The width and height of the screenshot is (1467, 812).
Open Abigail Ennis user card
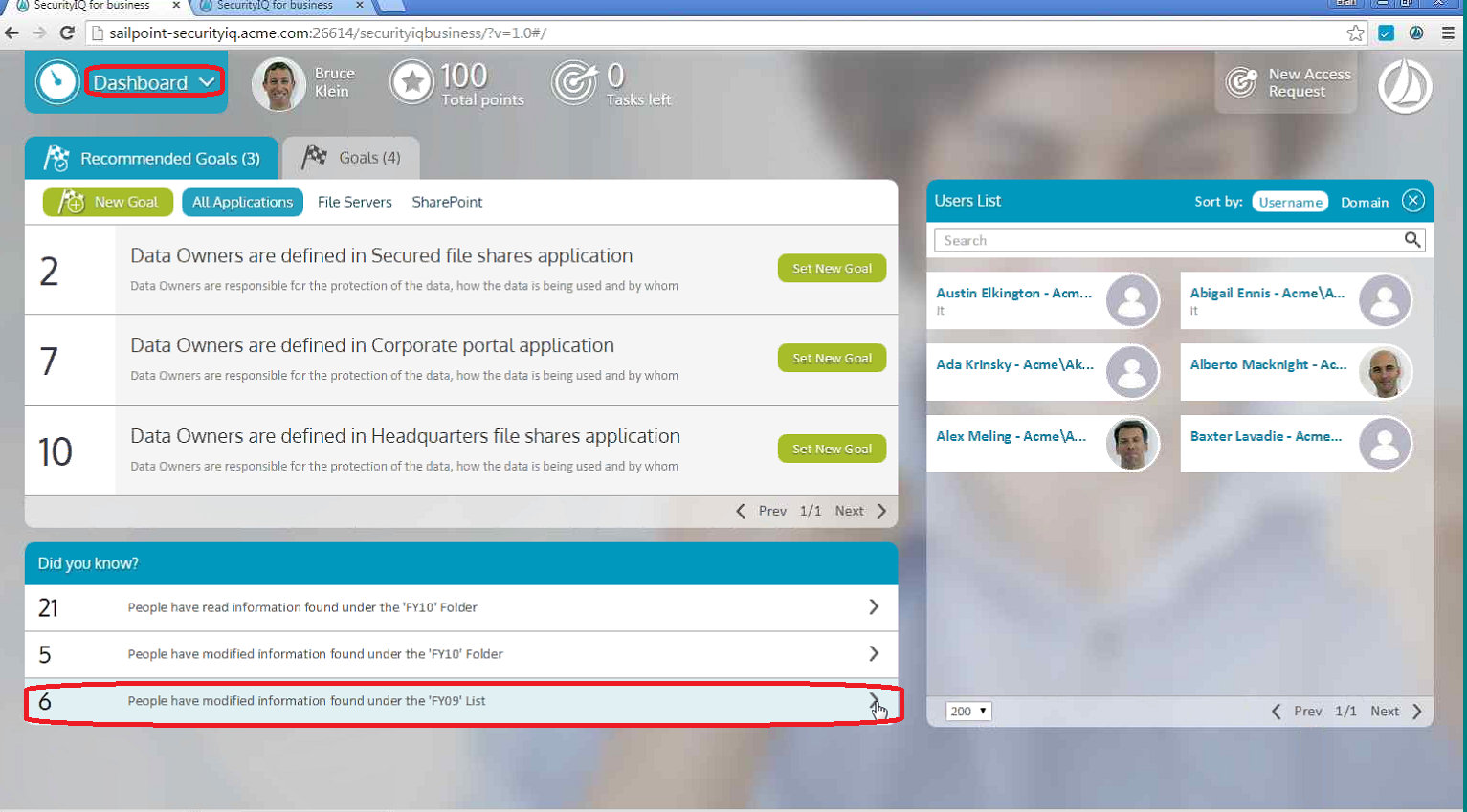(x=1297, y=300)
